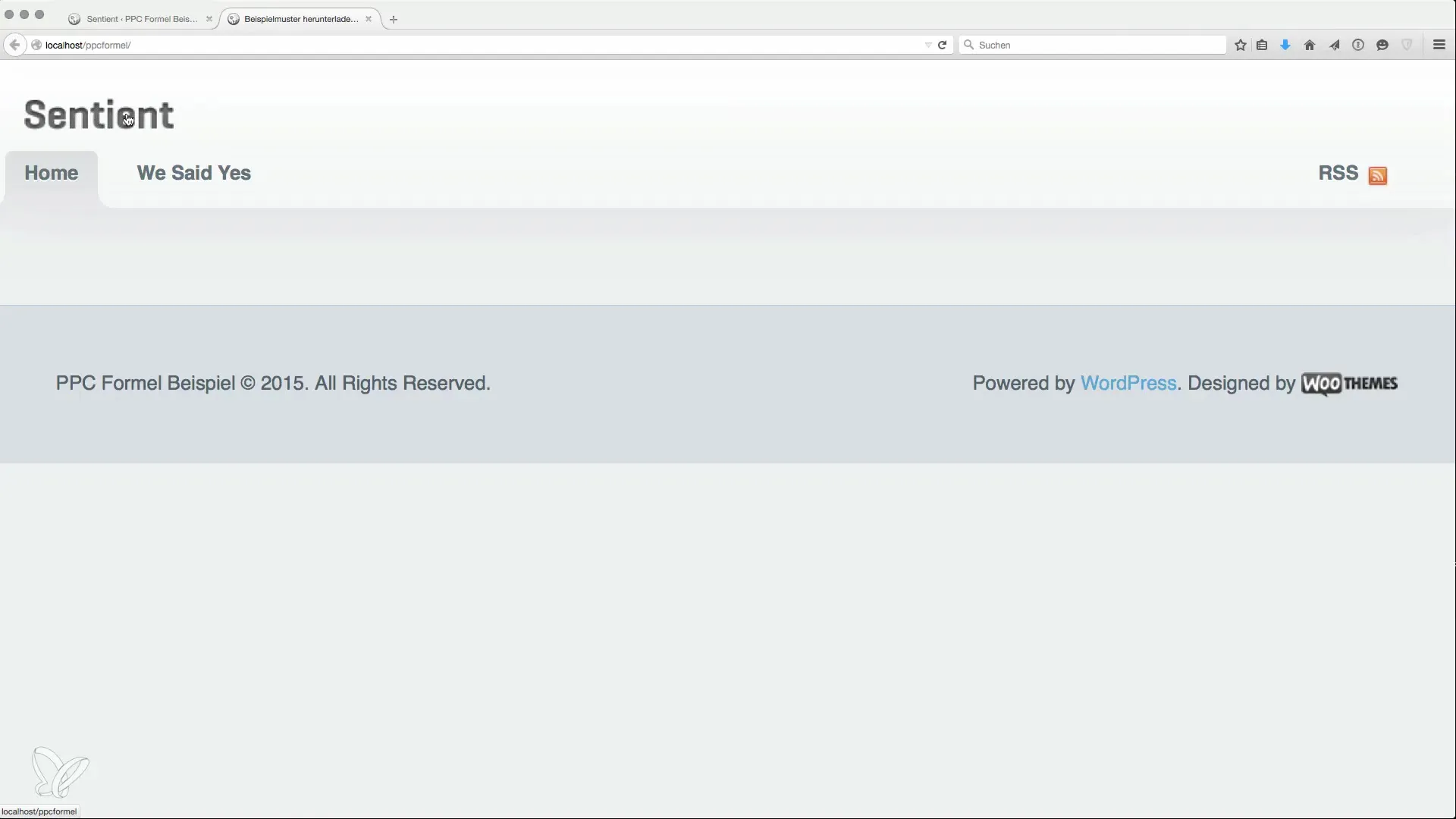The width and height of the screenshot is (1456, 819).
Task: Open the orange RSS feed icon
Action: (x=1378, y=175)
